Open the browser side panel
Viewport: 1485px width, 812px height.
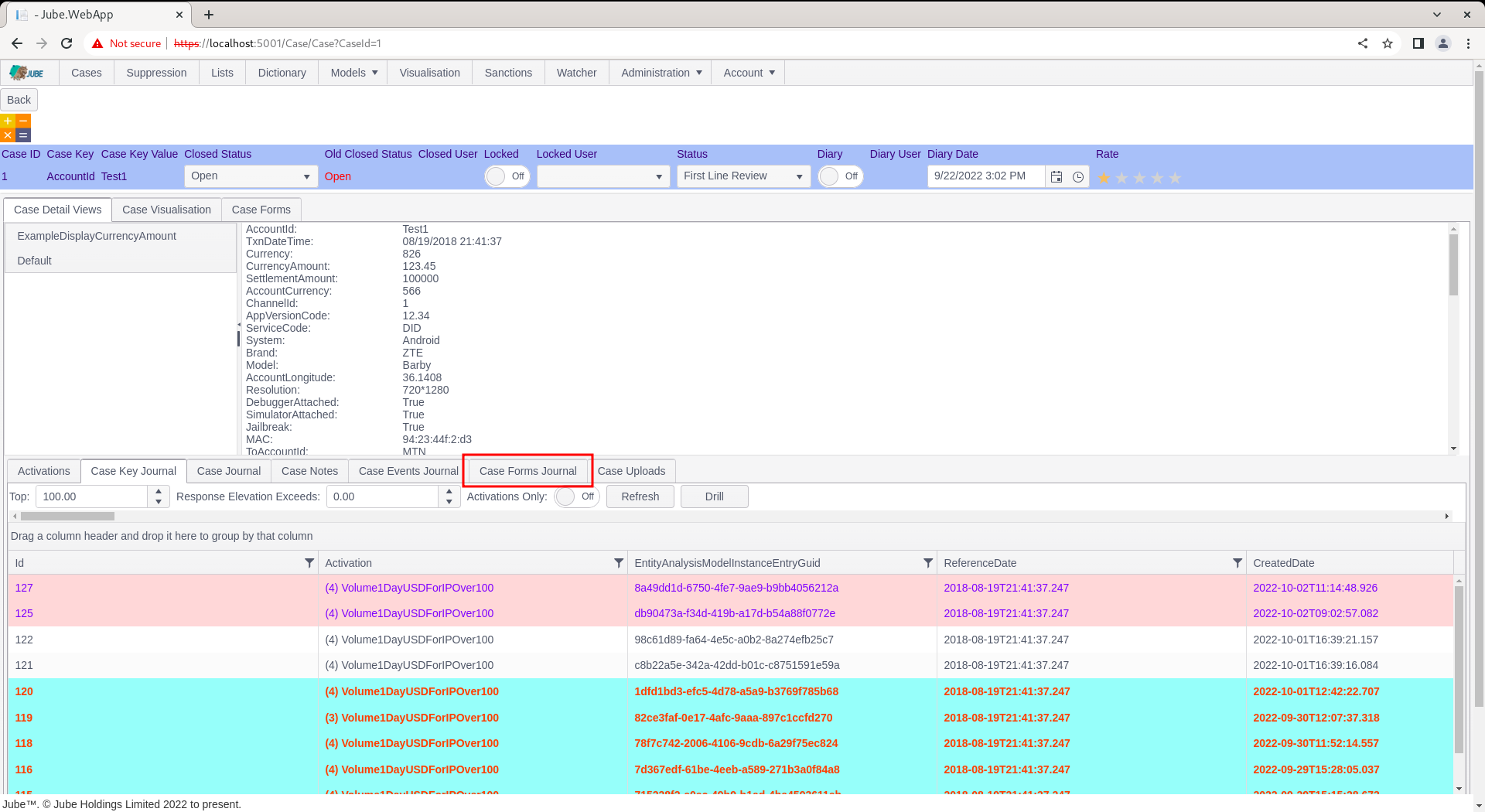(x=1418, y=43)
